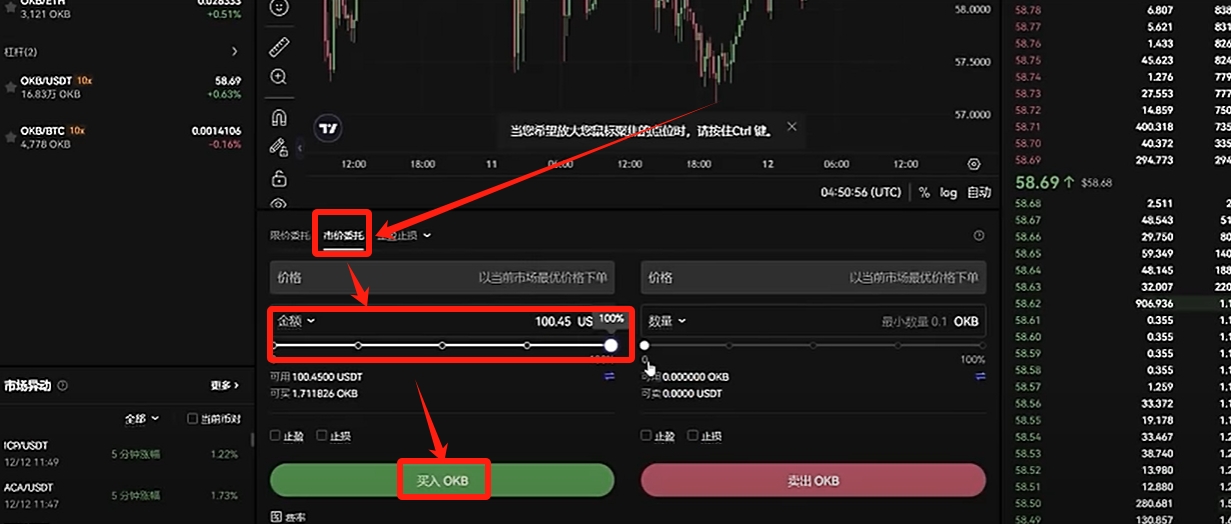1231x524 pixels.
Task: Select the 市价委托 tab
Action: (x=343, y=236)
